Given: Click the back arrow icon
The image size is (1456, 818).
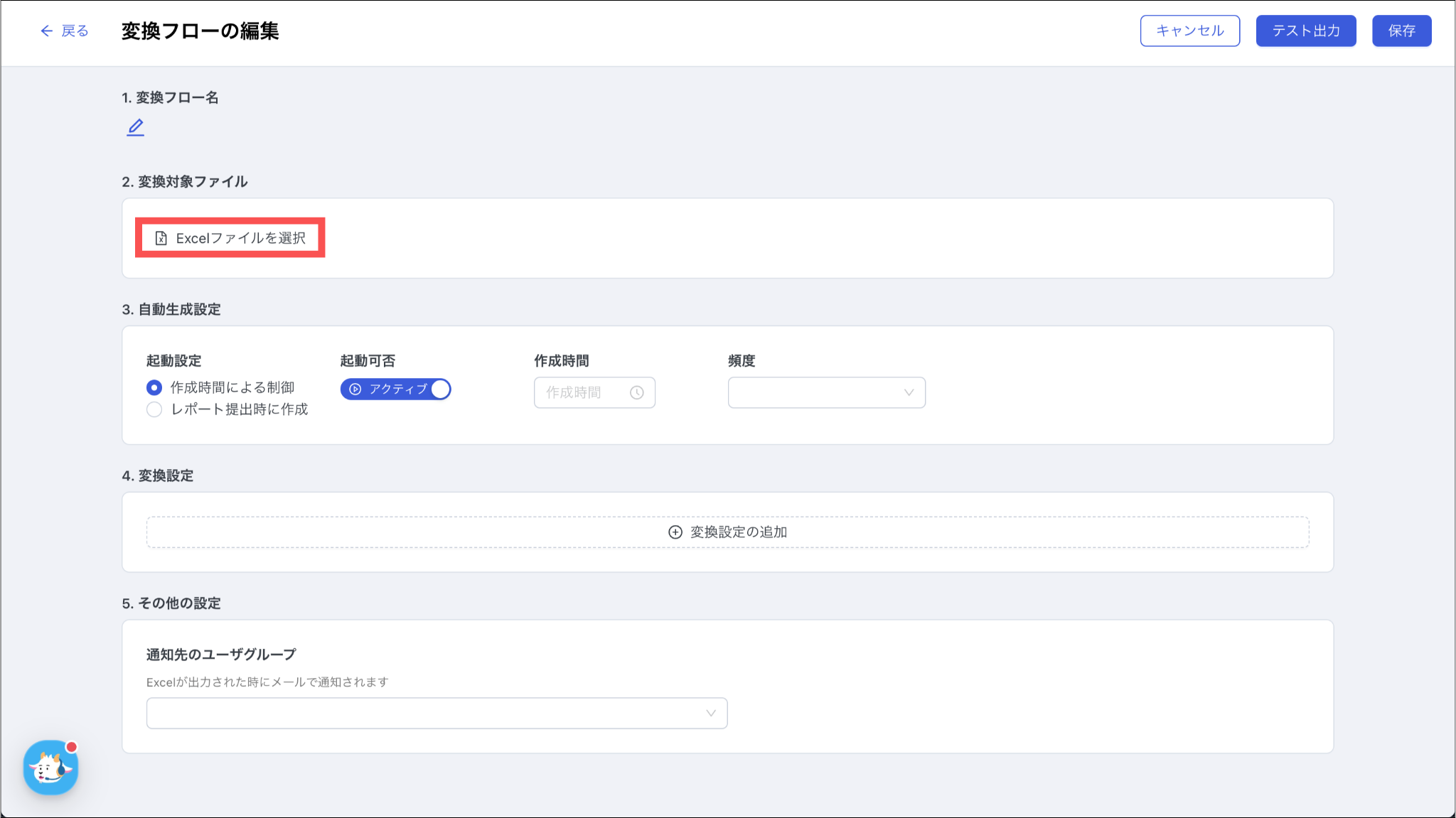Looking at the screenshot, I should click(46, 31).
